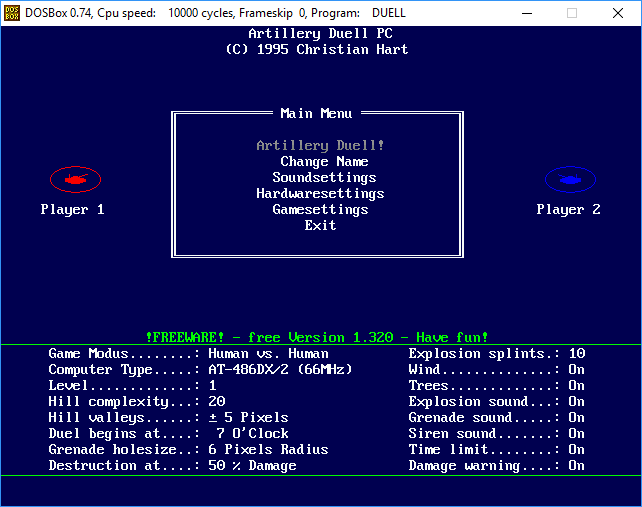Select Artillery Duell! menu entry
Image resolution: width=642 pixels, height=507 pixels.
tap(320, 145)
